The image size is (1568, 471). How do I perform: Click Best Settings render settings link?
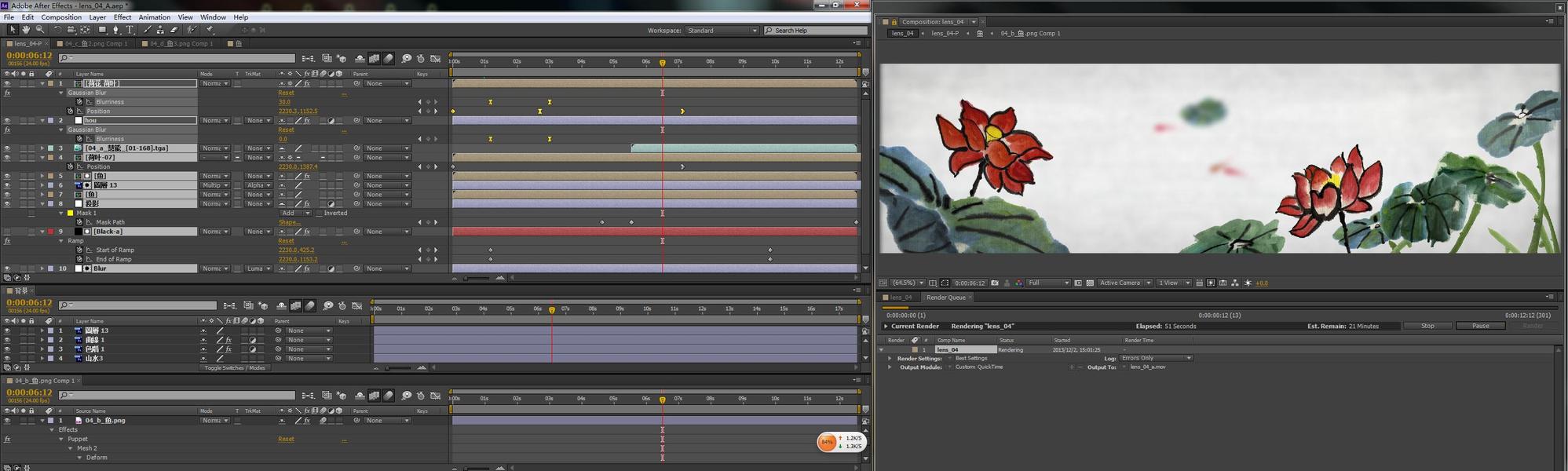coord(971,358)
